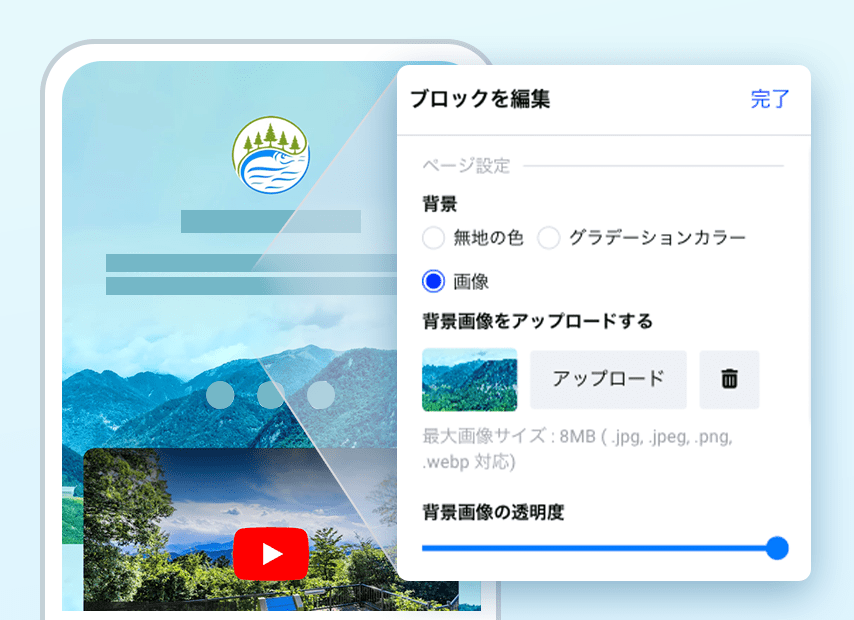Click the 背景画像をアップロードする heading
854x620 pixels.
538,321
